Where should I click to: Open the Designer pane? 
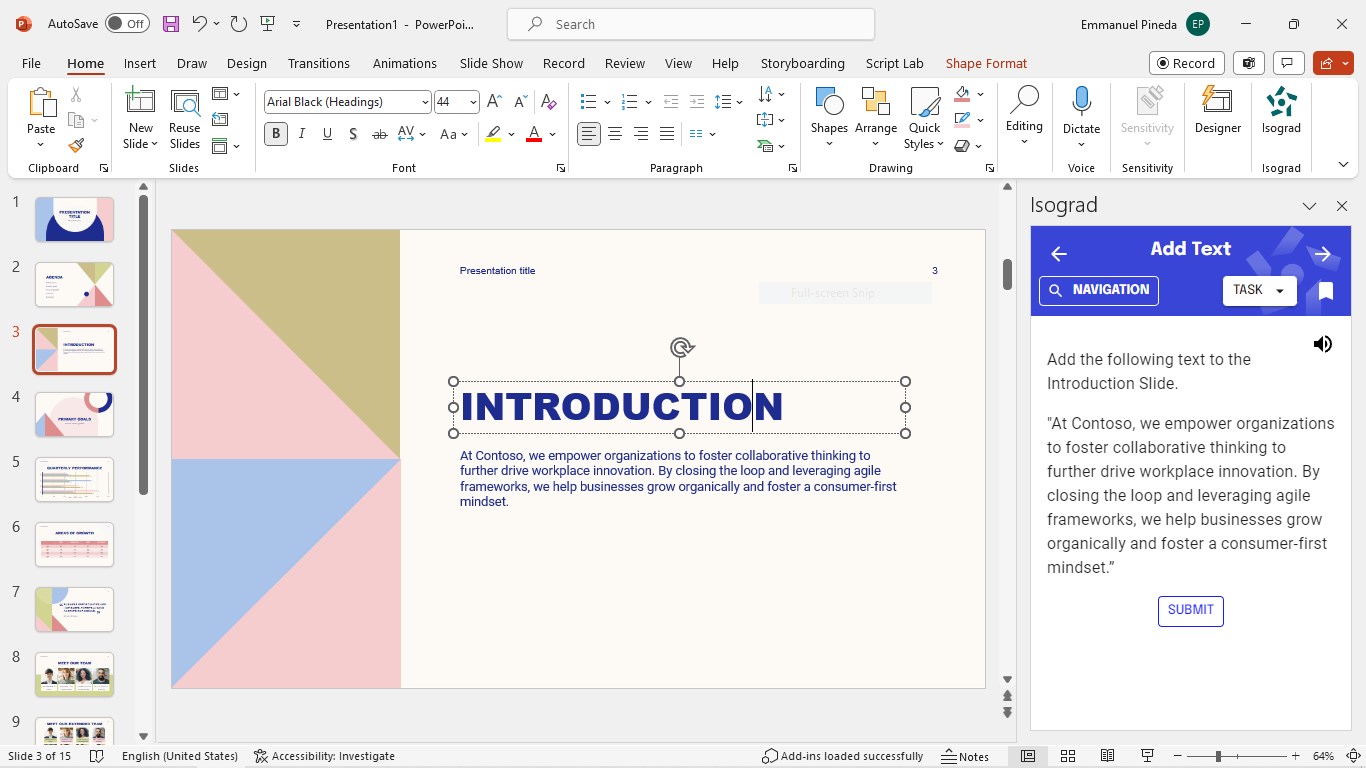[1217, 110]
